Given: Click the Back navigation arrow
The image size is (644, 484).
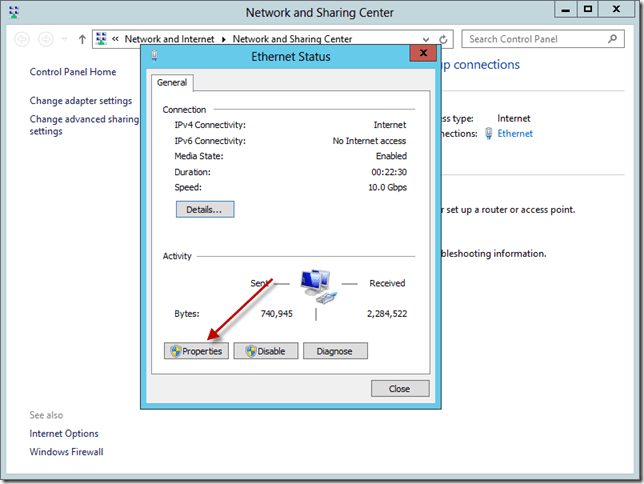Looking at the screenshot, I should point(22,40).
